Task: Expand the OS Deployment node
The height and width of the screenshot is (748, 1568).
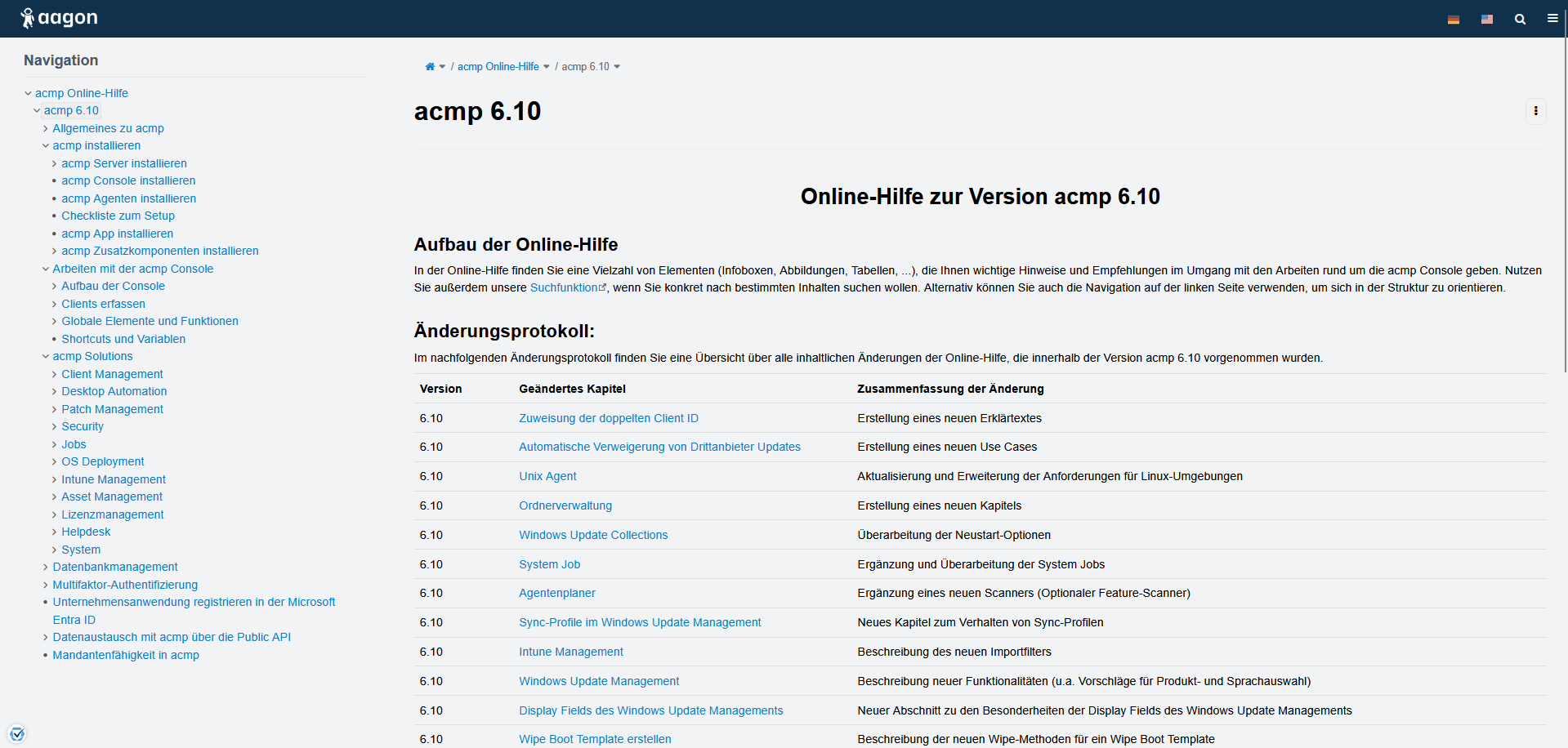Action: [x=55, y=462]
